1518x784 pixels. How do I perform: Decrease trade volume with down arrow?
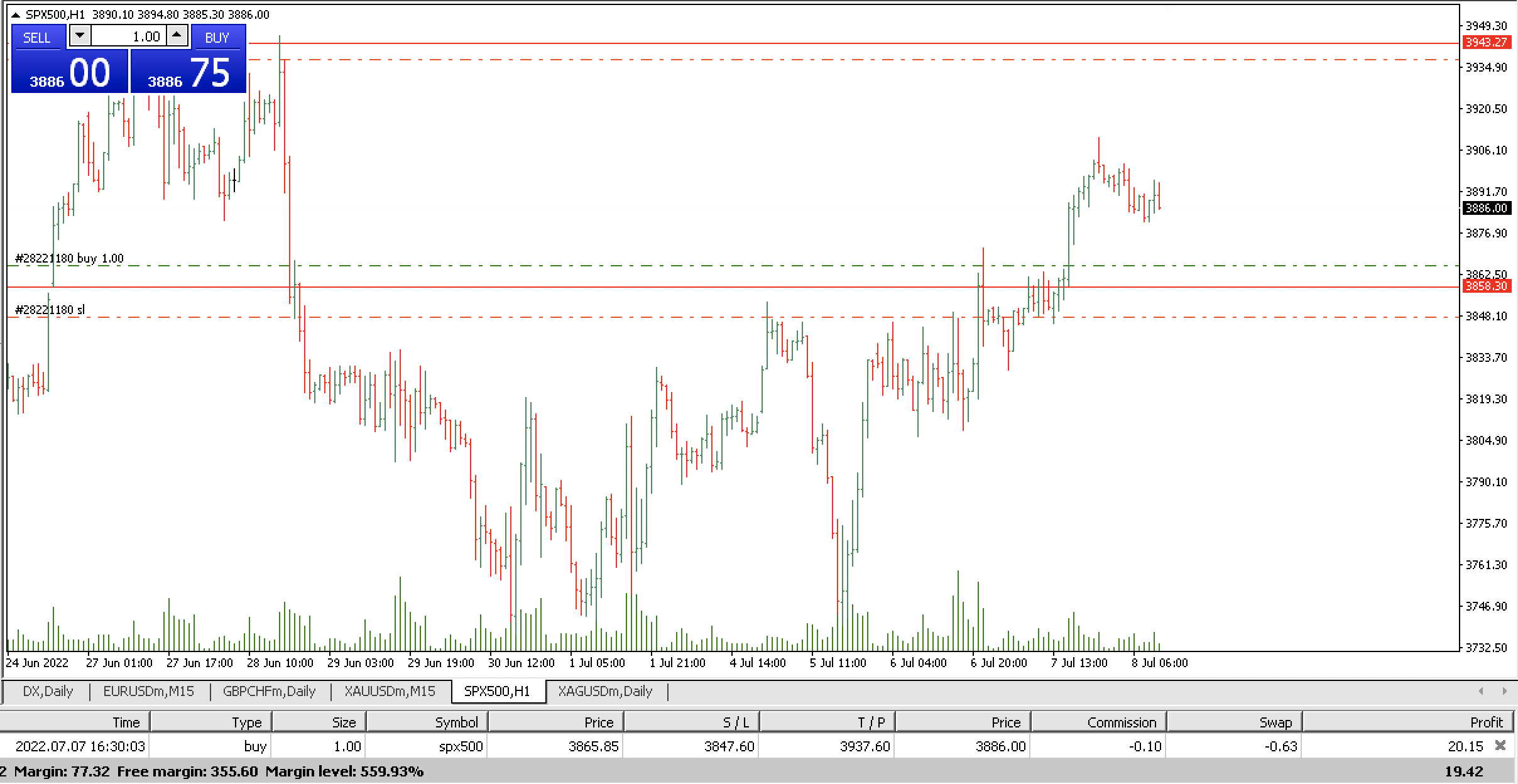[x=79, y=36]
